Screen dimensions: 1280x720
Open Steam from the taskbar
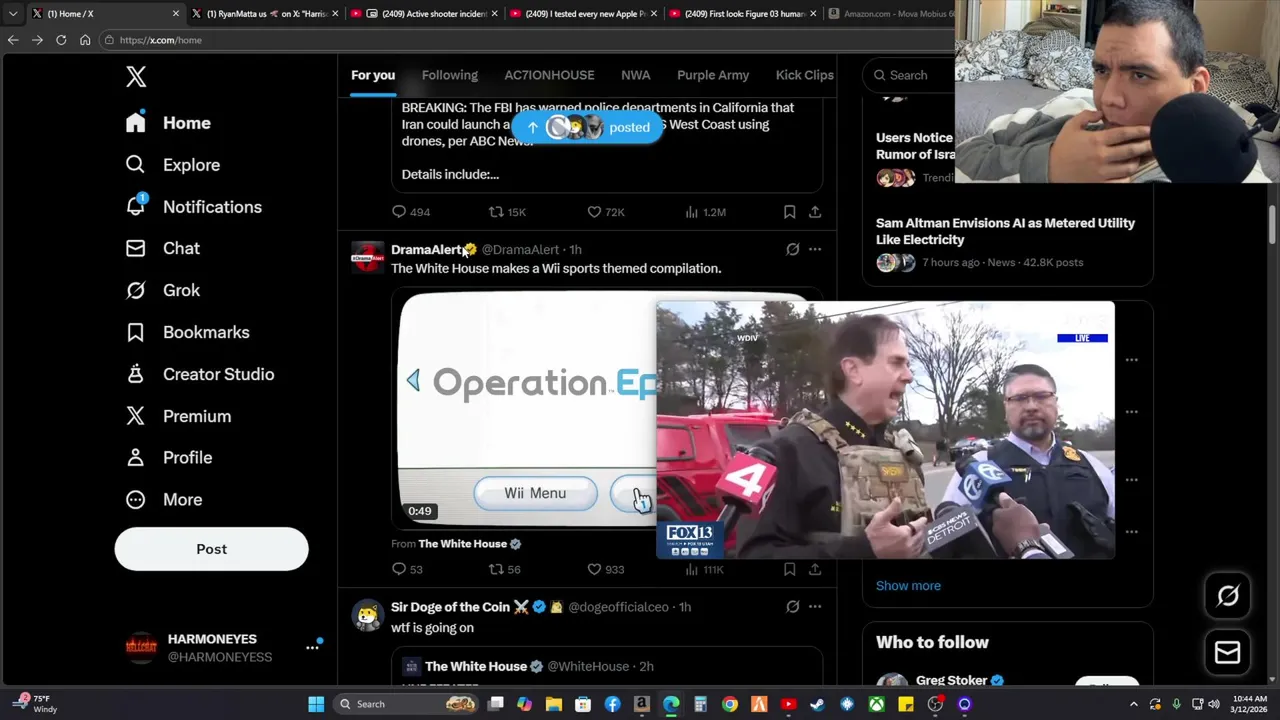point(817,704)
